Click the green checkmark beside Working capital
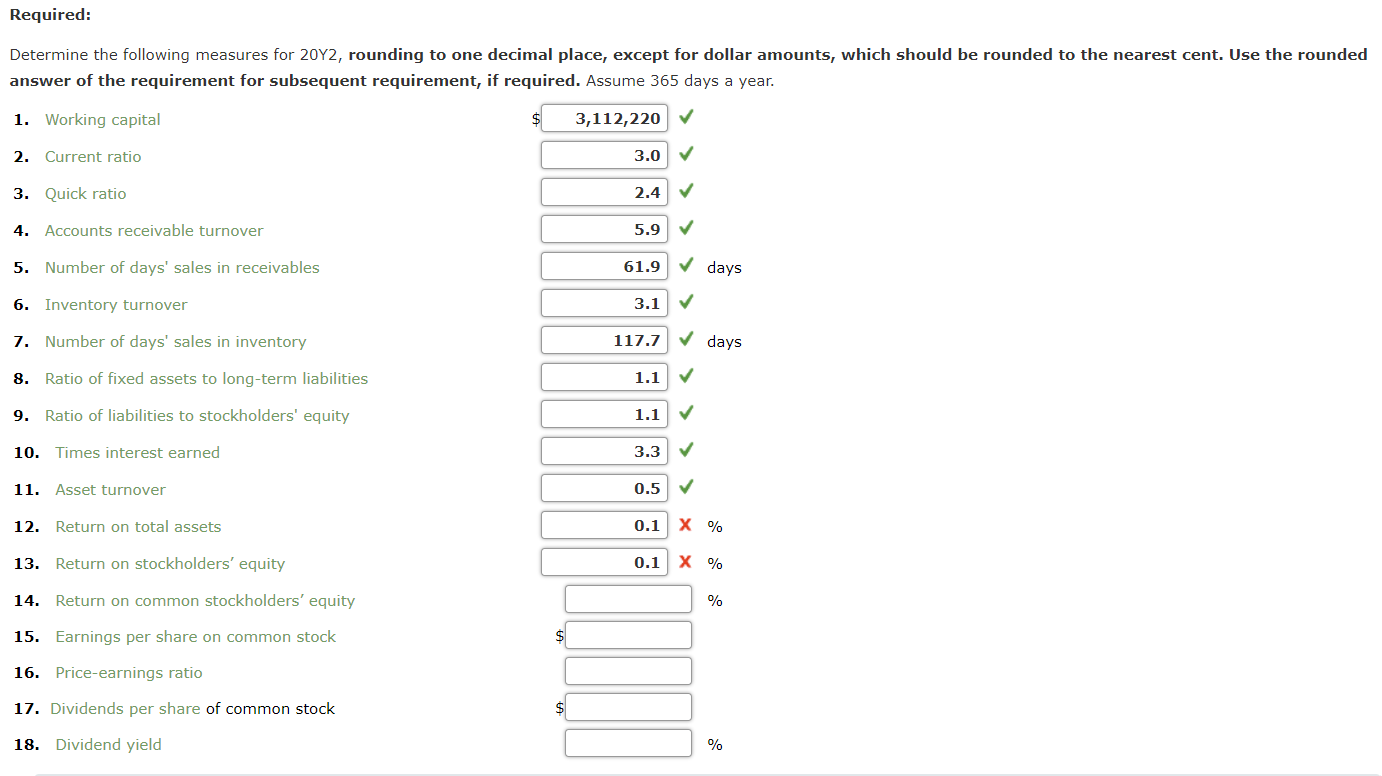The width and height of the screenshot is (1382, 776). pyautogui.click(x=685, y=117)
